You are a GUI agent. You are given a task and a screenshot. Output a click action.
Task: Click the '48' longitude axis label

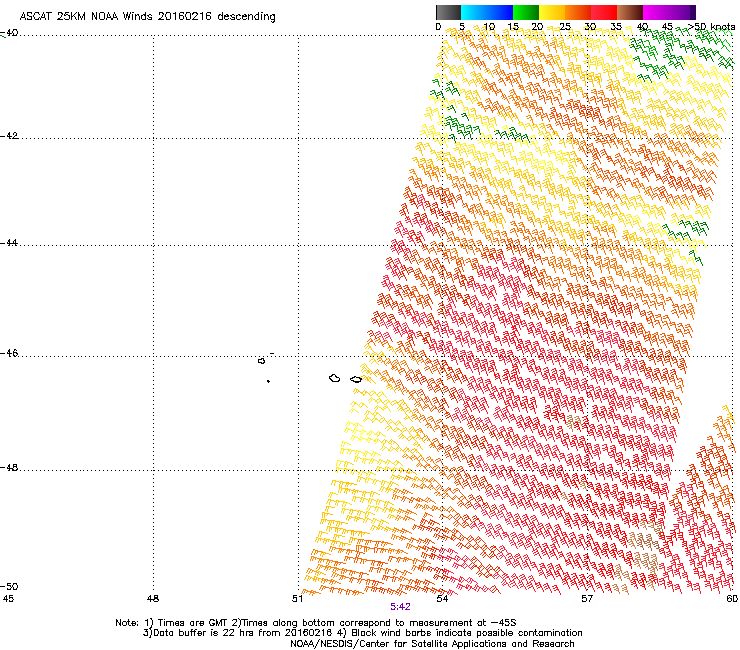[x=153, y=599]
